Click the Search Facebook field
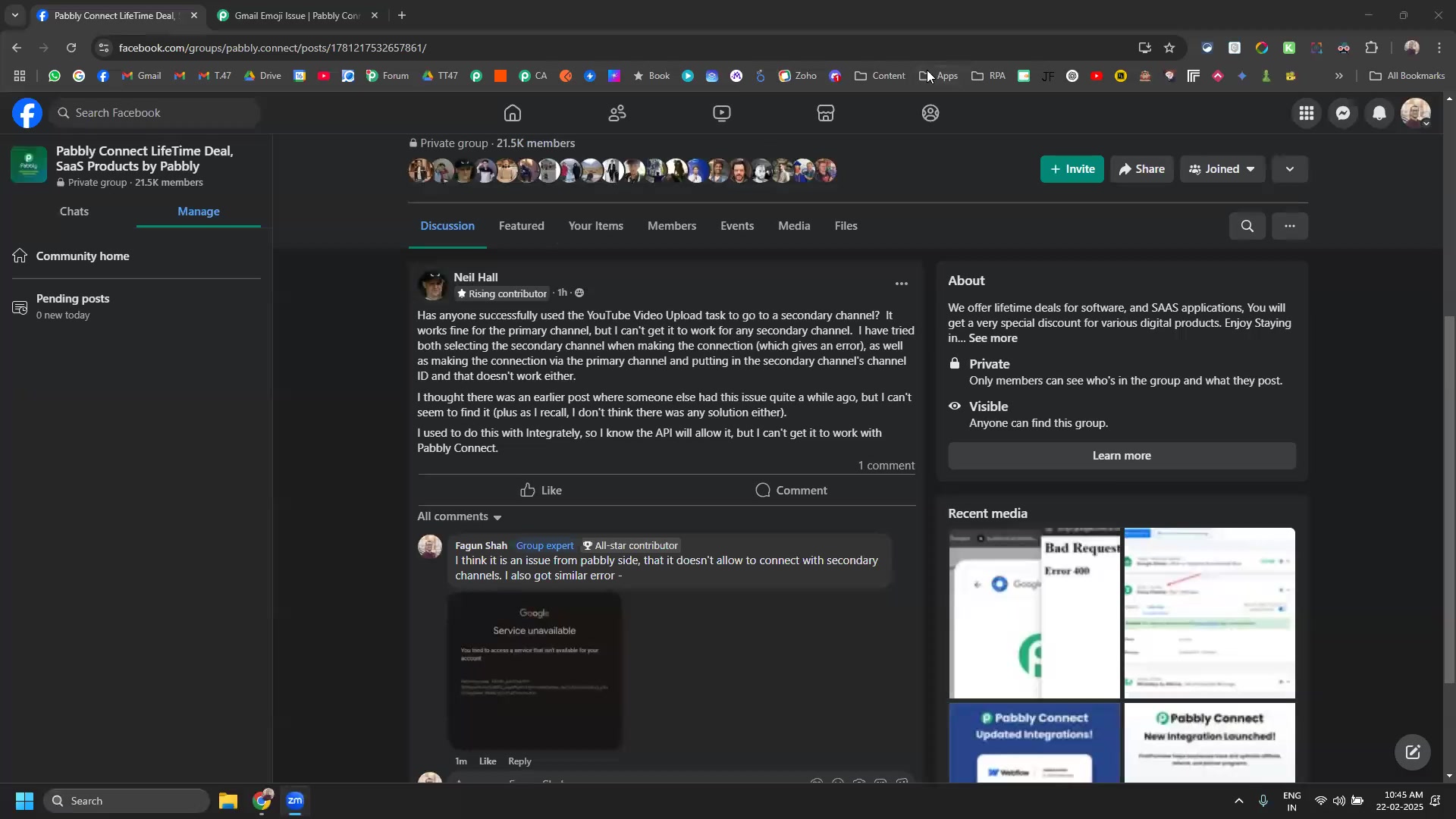Screen dimensions: 1456x819 pyautogui.click(x=155, y=113)
